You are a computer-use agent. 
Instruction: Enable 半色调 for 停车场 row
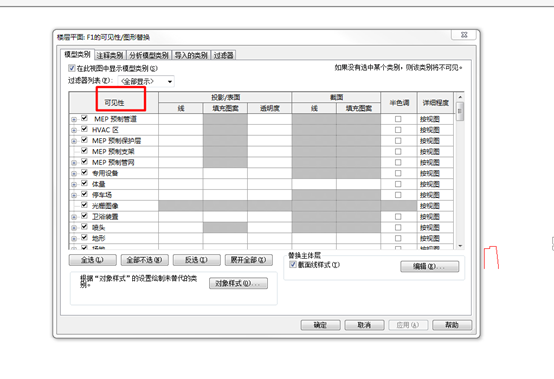coord(398,195)
